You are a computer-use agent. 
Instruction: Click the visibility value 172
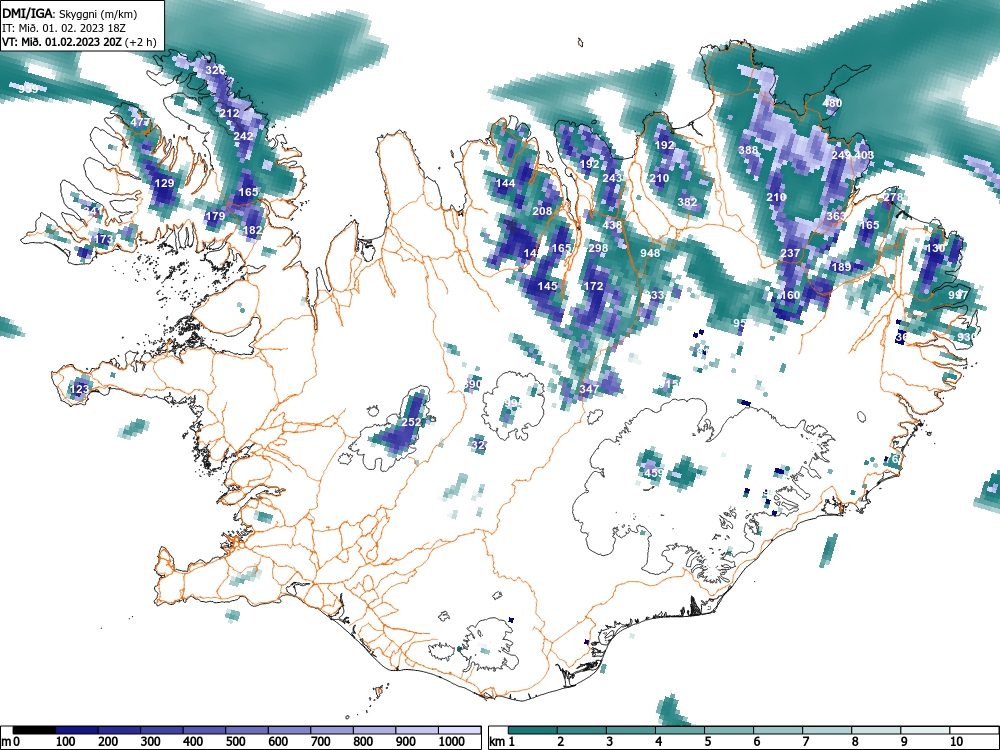coord(594,286)
